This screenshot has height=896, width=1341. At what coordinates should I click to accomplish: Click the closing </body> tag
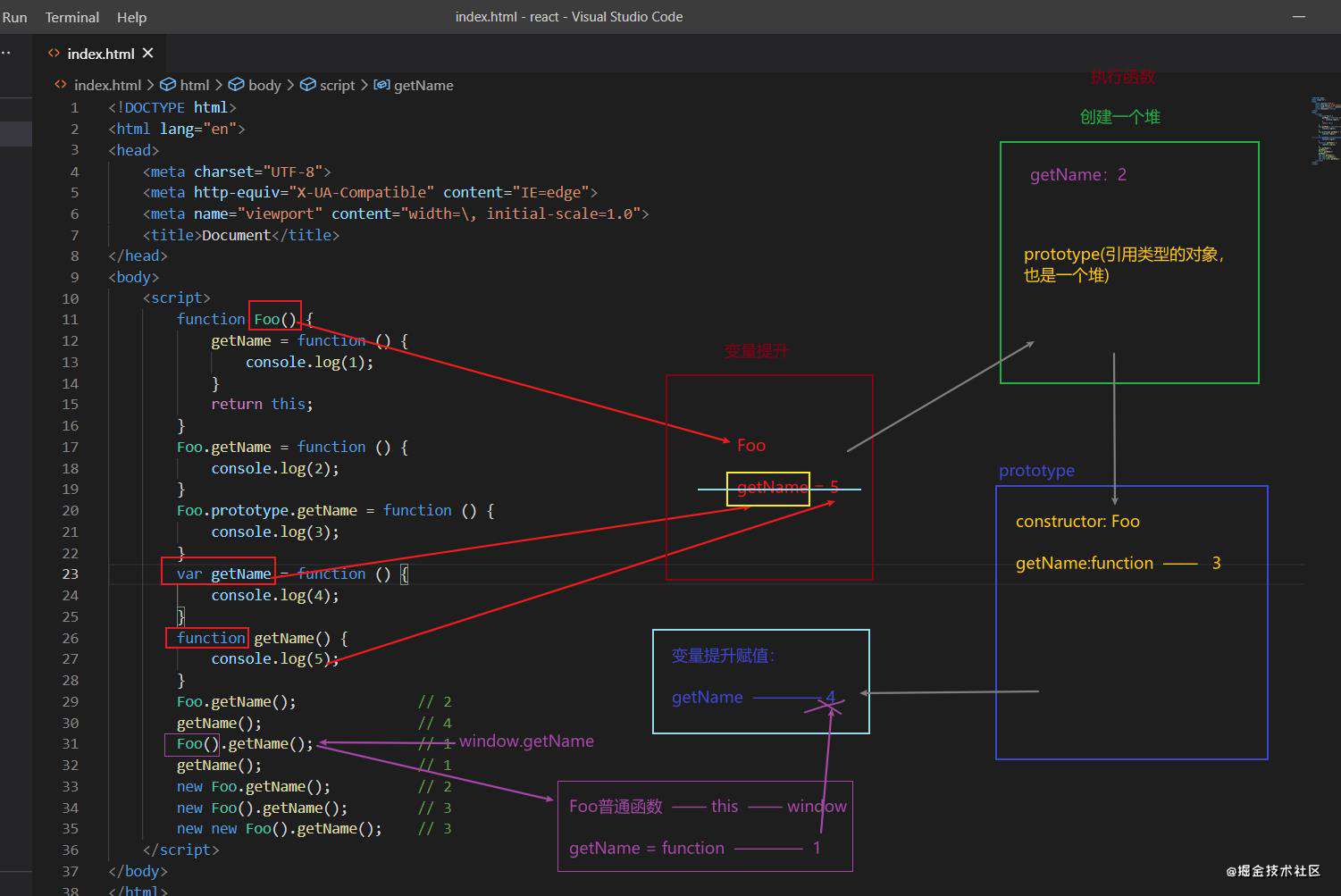coord(138,872)
